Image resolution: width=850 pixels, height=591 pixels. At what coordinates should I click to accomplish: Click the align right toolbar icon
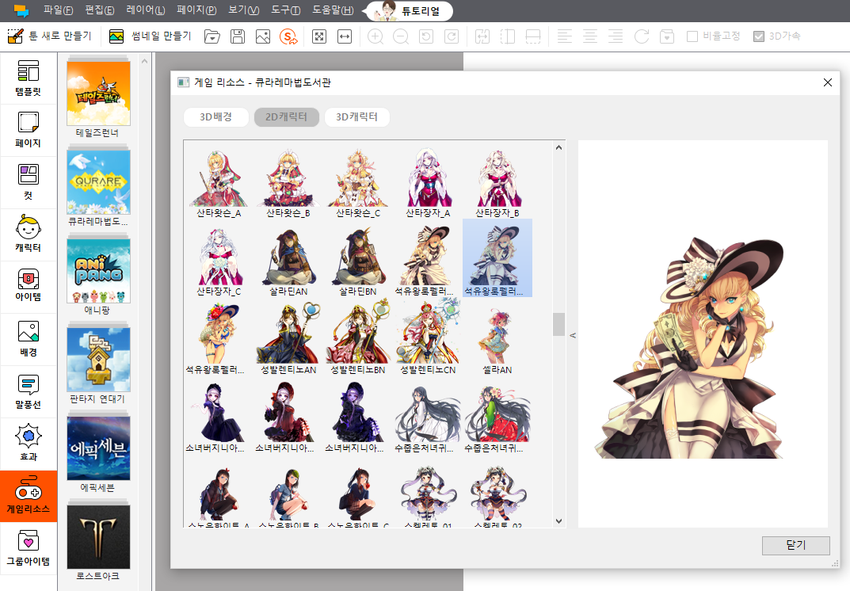click(615, 36)
